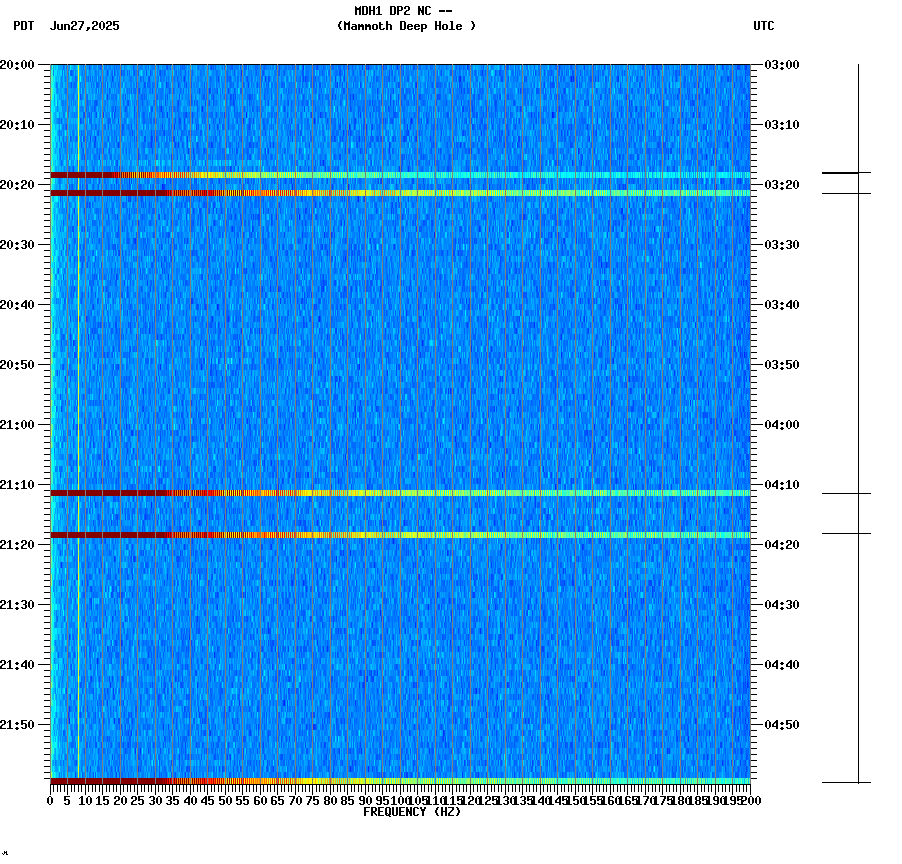Click the FREQUENCY (HZ) axis title
Viewport: 902px width, 864px height.
(x=413, y=812)
